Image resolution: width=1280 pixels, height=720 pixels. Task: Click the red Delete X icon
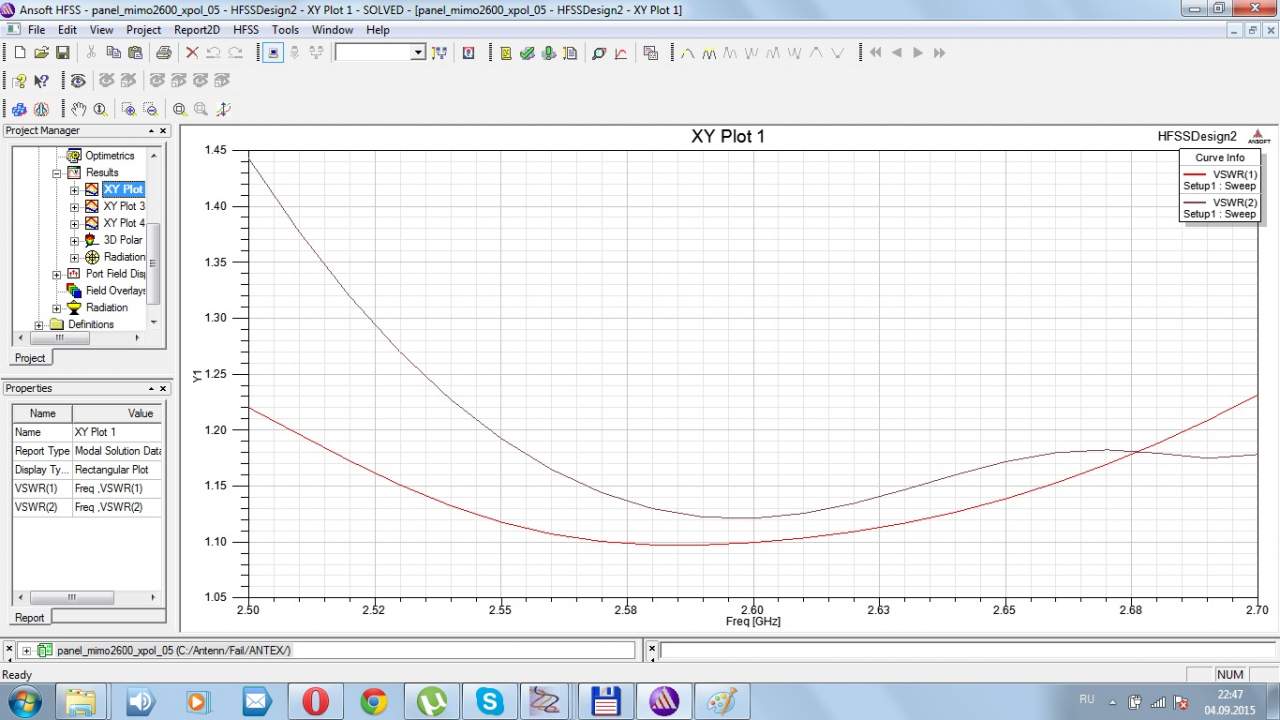[192, 53]
